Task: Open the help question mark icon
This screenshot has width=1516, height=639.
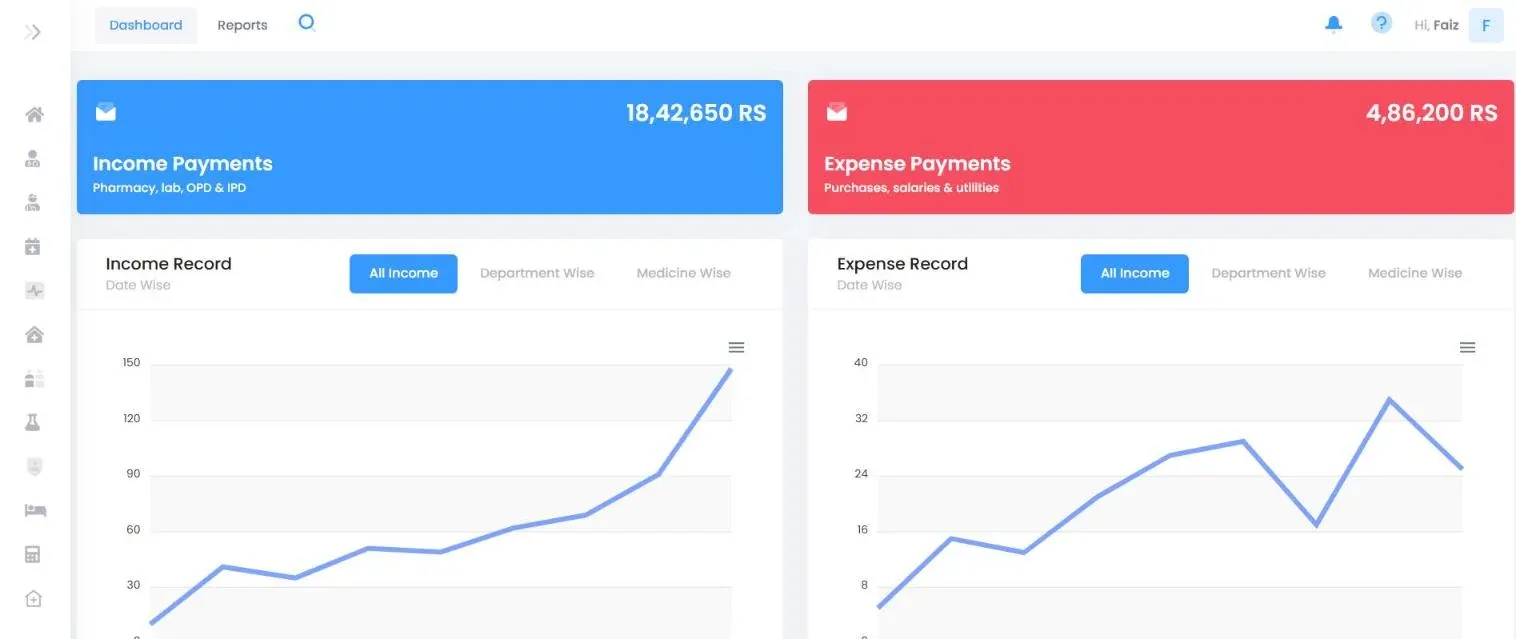Action: (1381, 23)
